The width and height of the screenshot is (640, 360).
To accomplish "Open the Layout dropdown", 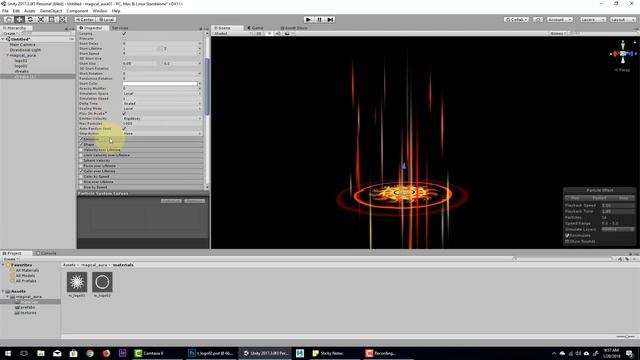I will (623, 19).
